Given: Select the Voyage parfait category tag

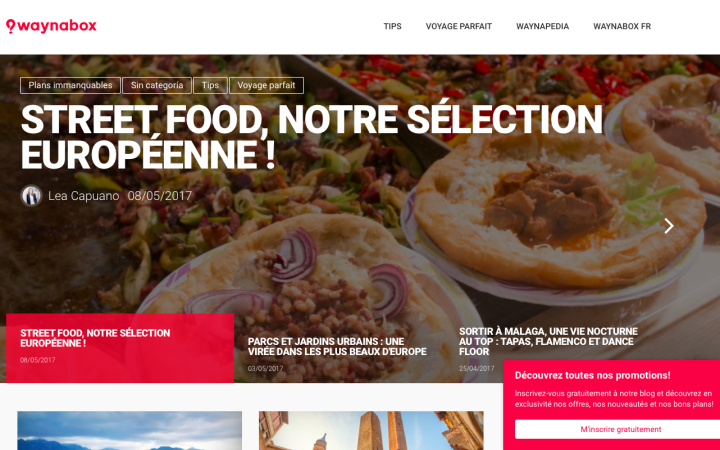Looking at the screenshot, I should (266, 85).
